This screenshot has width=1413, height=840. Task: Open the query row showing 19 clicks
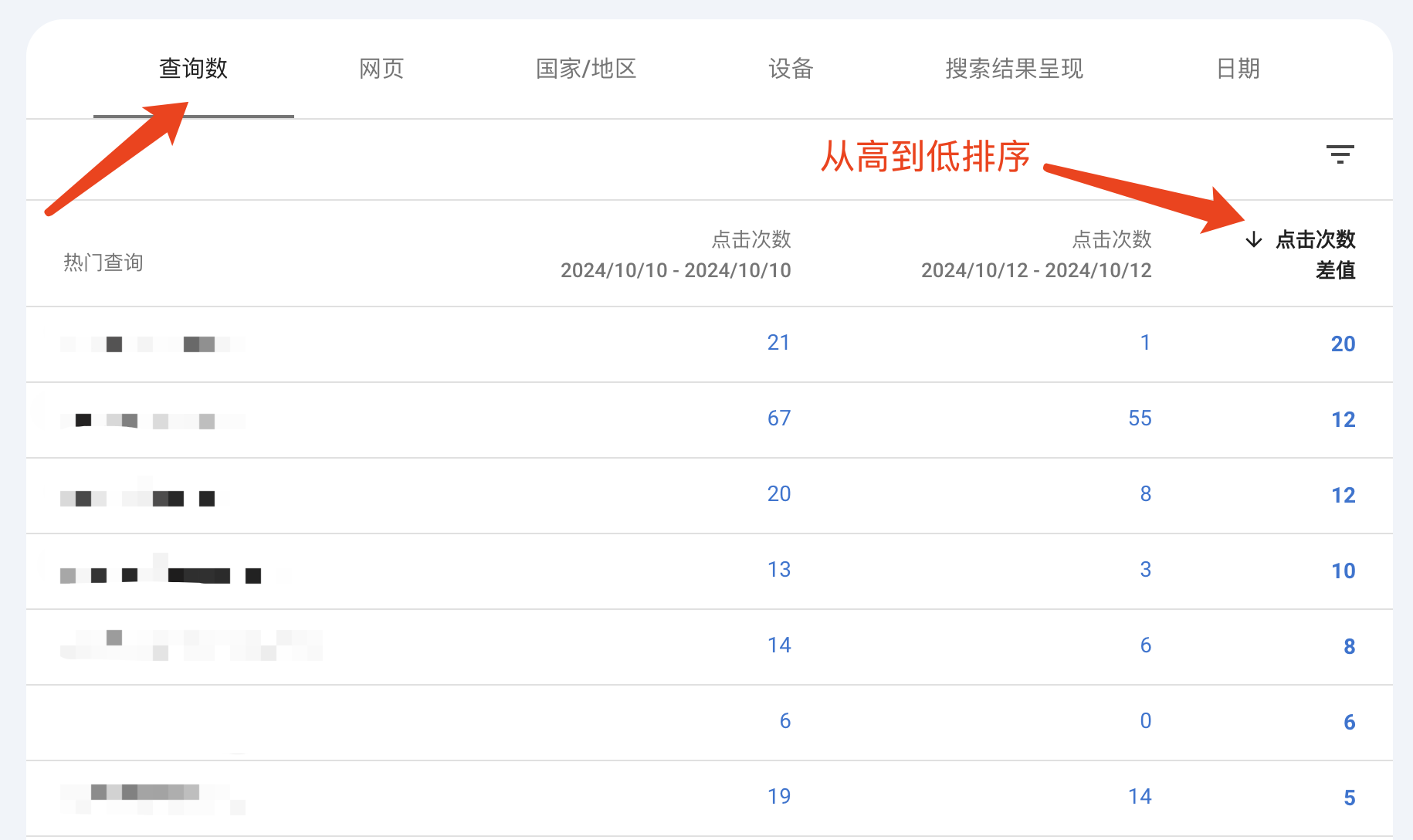tap(709, 798)
